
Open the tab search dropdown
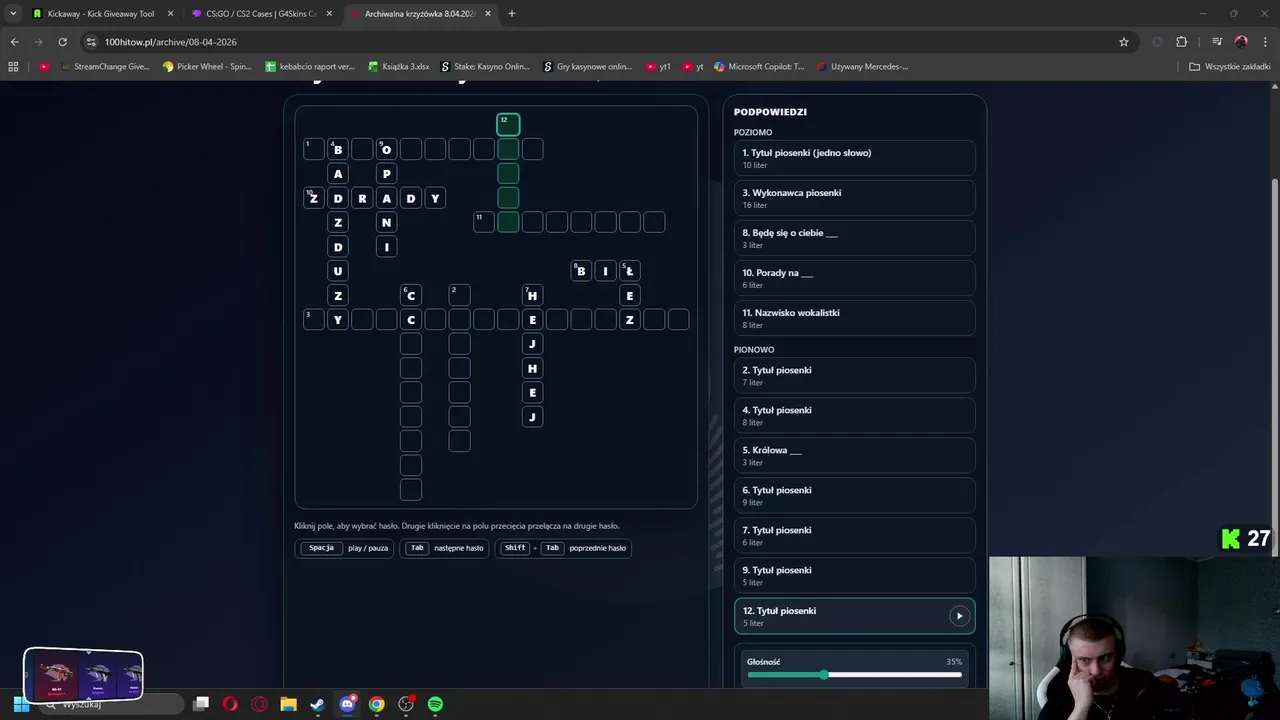(x=13, y=14)
